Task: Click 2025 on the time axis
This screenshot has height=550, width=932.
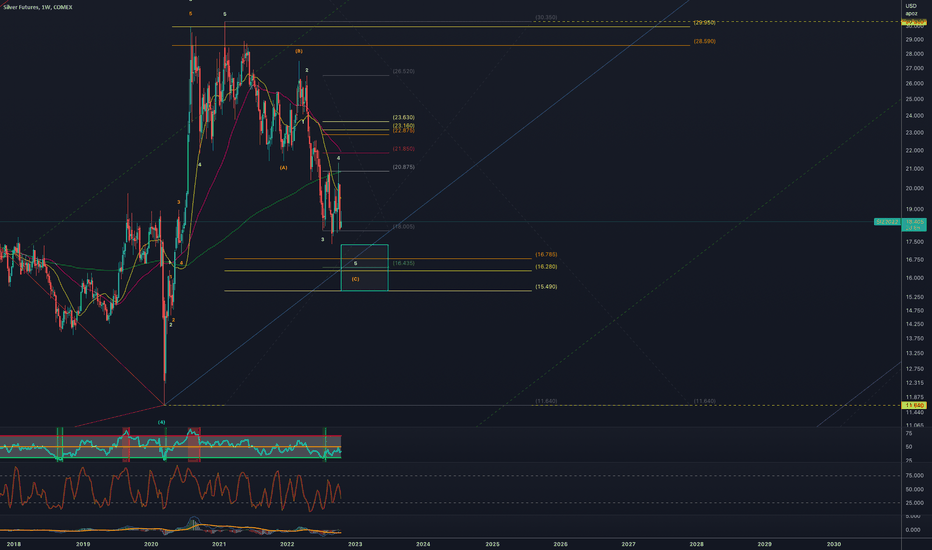Action: tap(492, 544)
